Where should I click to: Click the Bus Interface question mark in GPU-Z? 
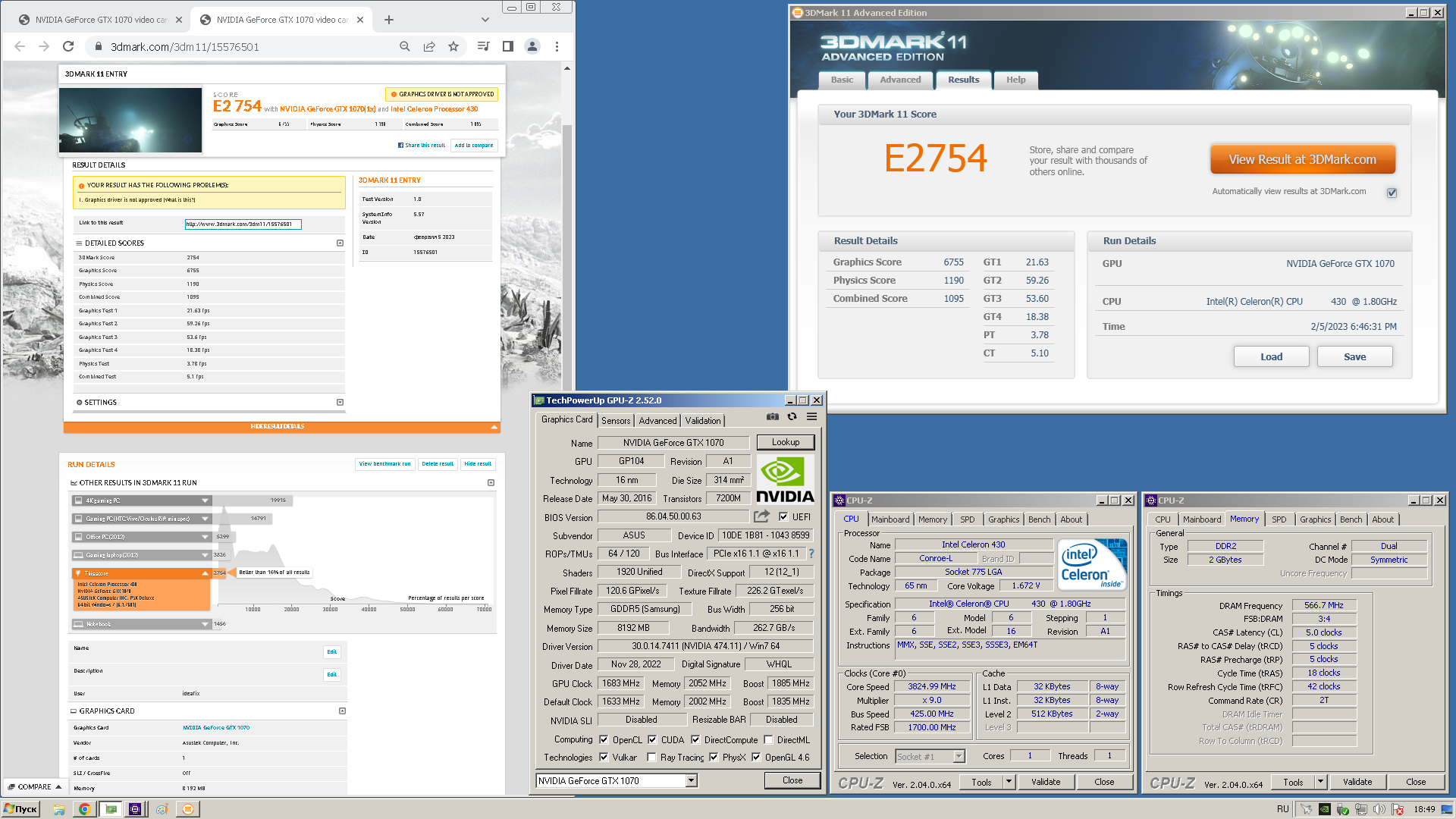(811, 554)
